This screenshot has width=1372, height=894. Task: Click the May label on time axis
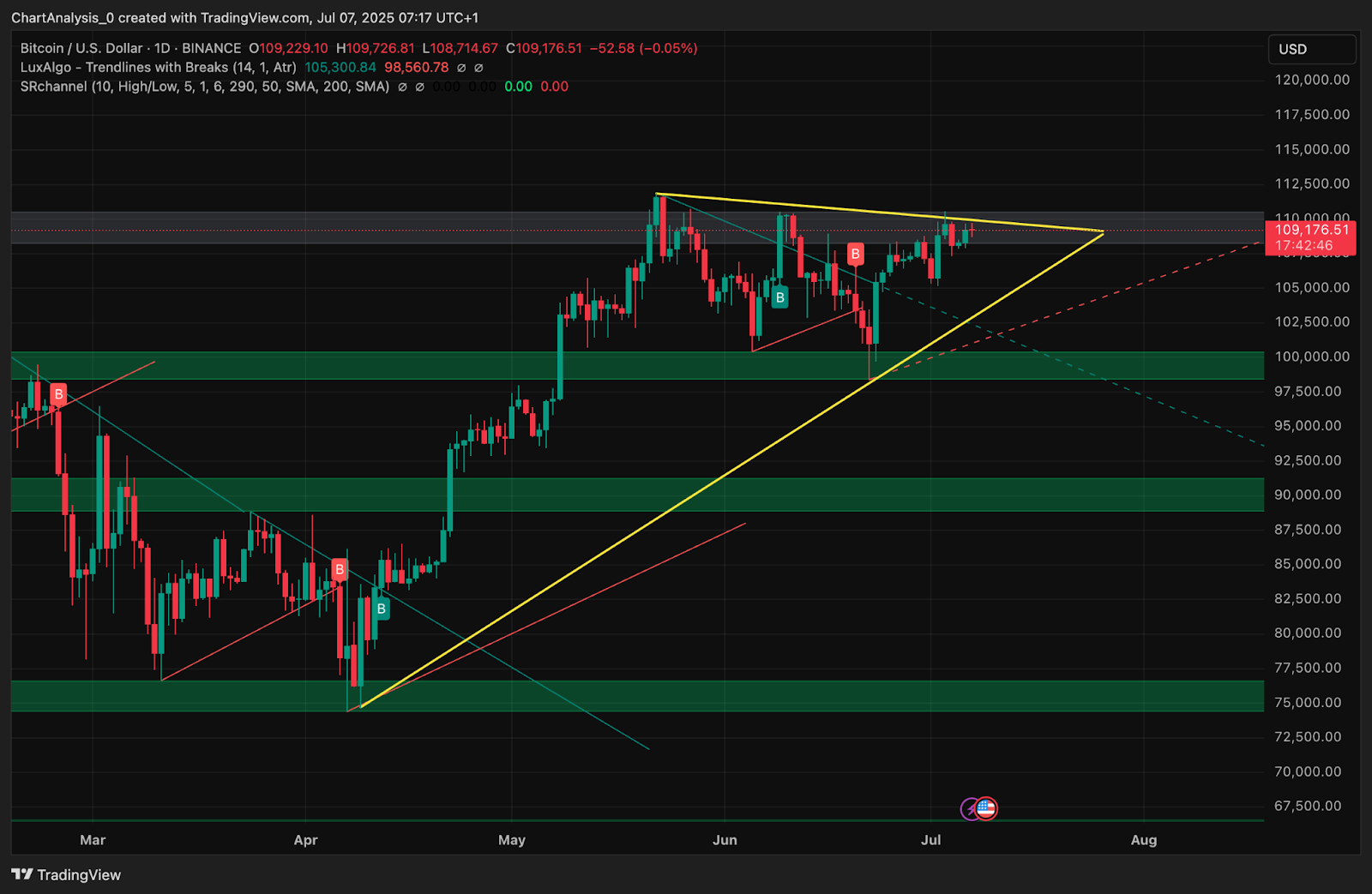512,840
